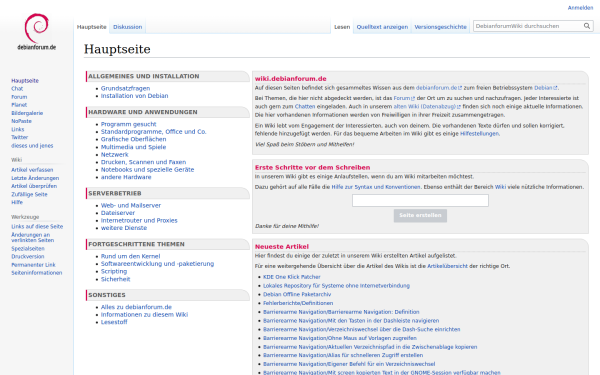Viewport: 600px width, 375px height.
Task: Go to 'Zufällige Seite'
Action: click(29, 194)
